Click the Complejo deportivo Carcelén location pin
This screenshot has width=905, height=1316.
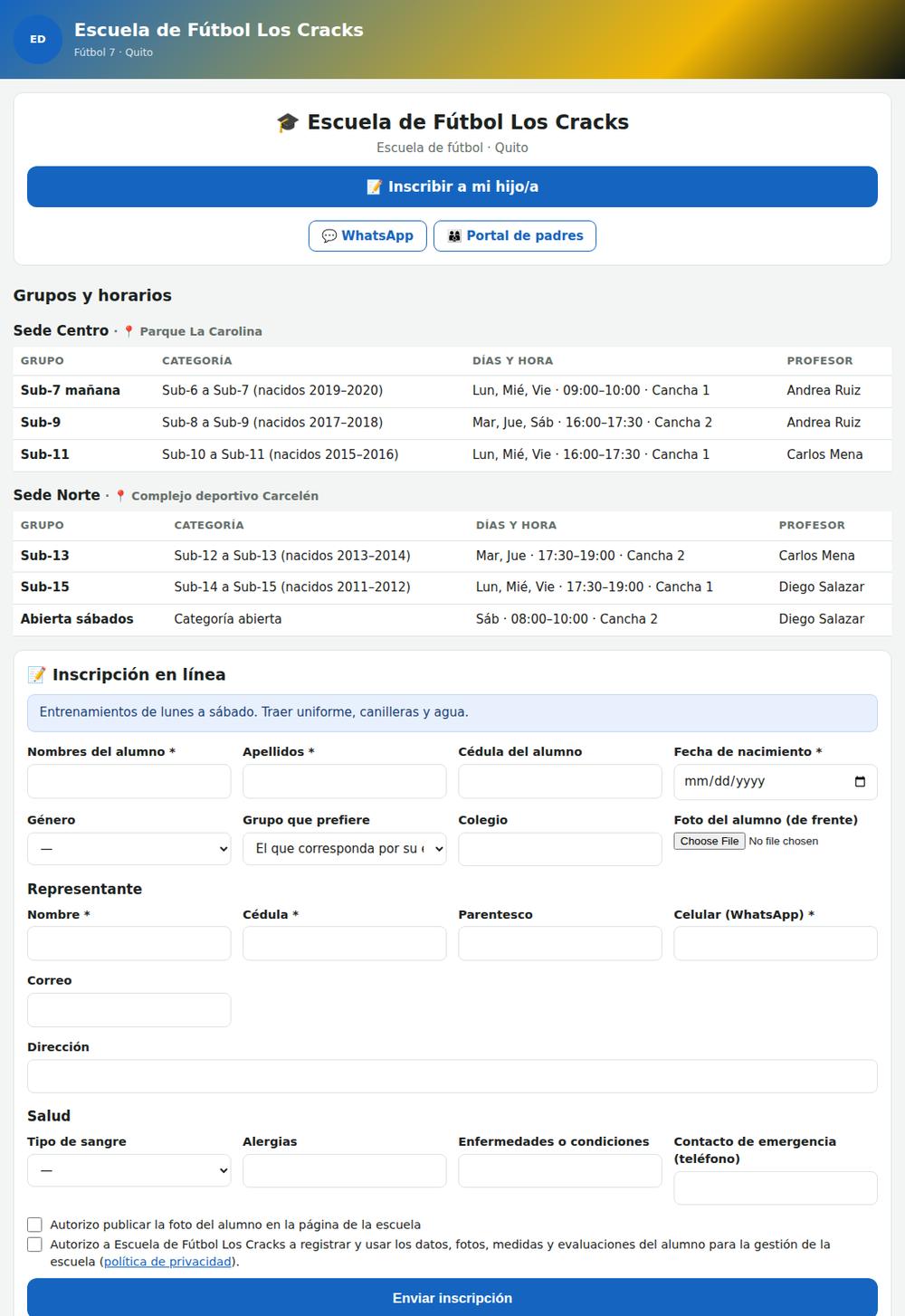click(120, 496)
